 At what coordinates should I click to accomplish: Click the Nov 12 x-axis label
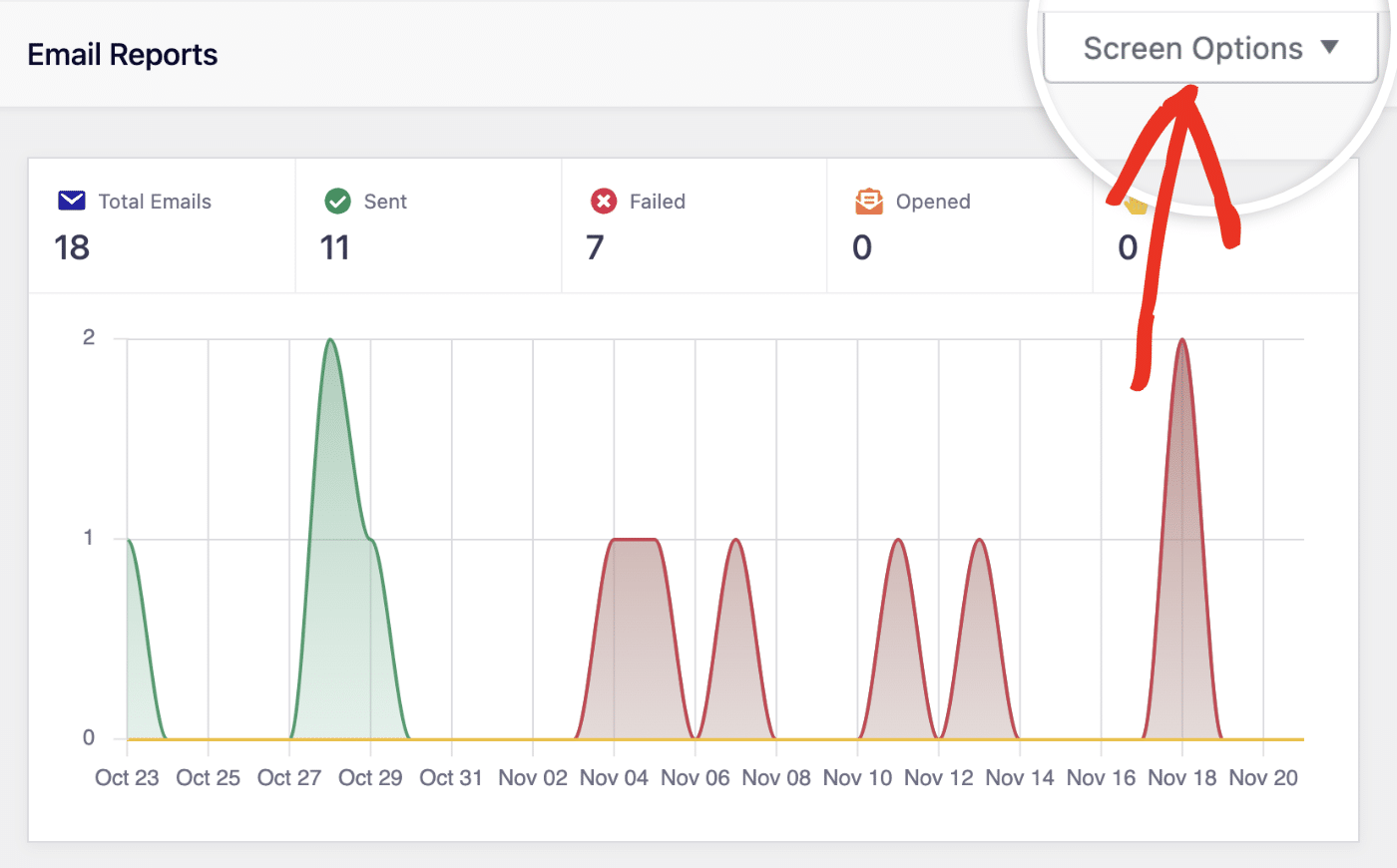click(939, 778)
